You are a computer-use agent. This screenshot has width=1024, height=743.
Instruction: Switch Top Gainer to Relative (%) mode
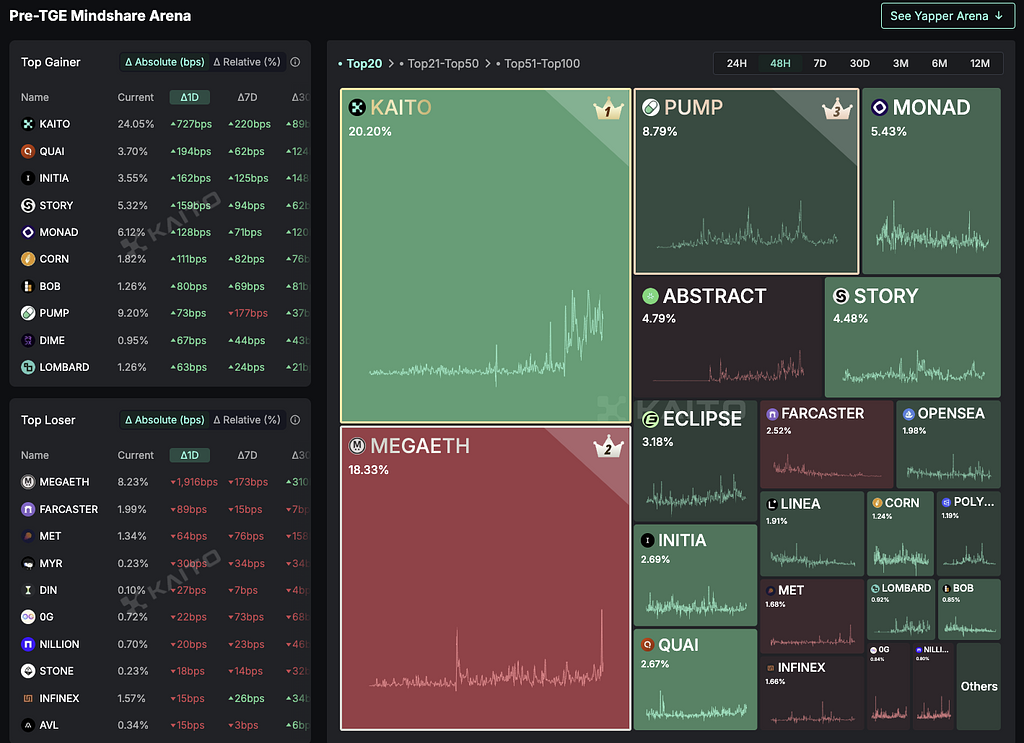pos(247,62)
